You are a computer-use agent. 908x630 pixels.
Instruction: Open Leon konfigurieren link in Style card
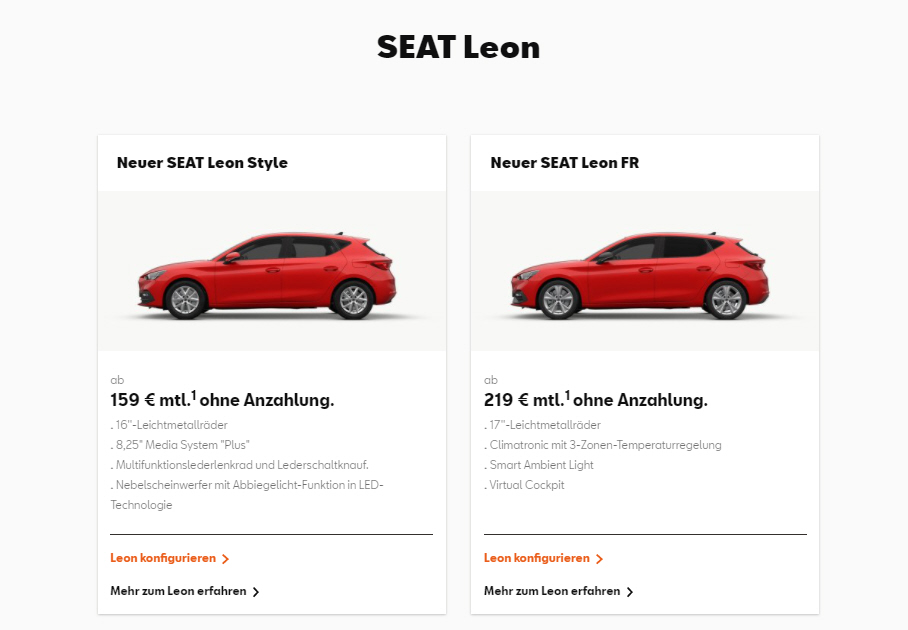pyautogui.click(x=163, y=558)
